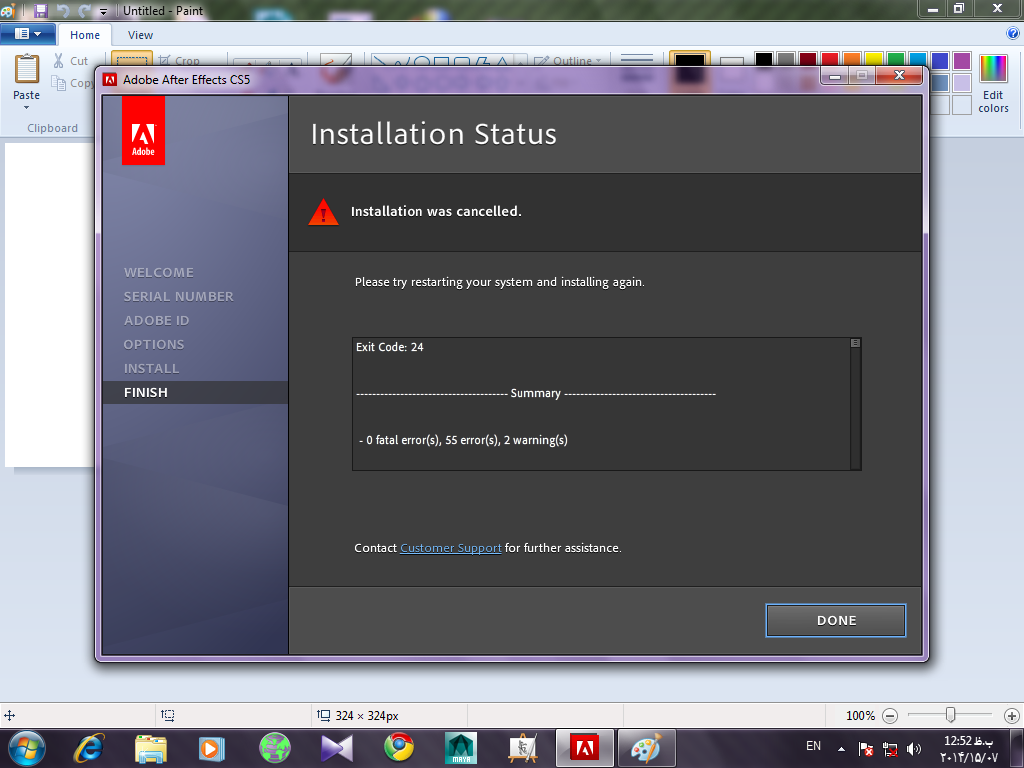This screenshot has width=1024, height=768.
Task: Click the Paint Help question mark icon
Action: coord(1013,33)
